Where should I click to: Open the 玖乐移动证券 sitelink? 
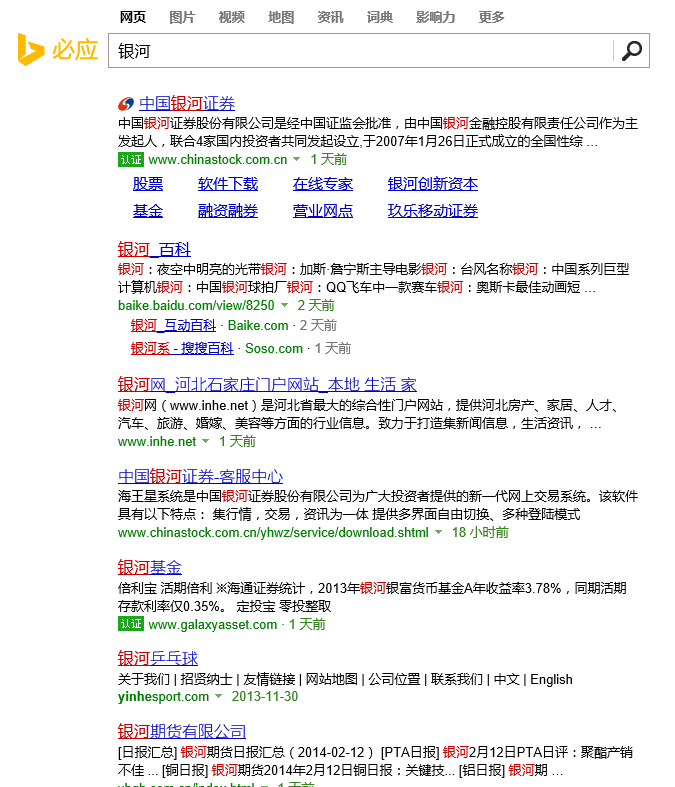tap(433, 211)
